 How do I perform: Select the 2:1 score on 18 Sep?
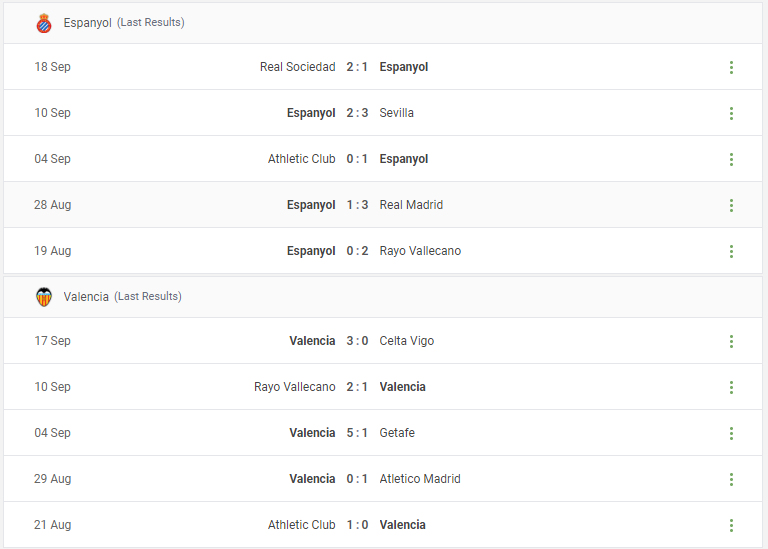357,67
